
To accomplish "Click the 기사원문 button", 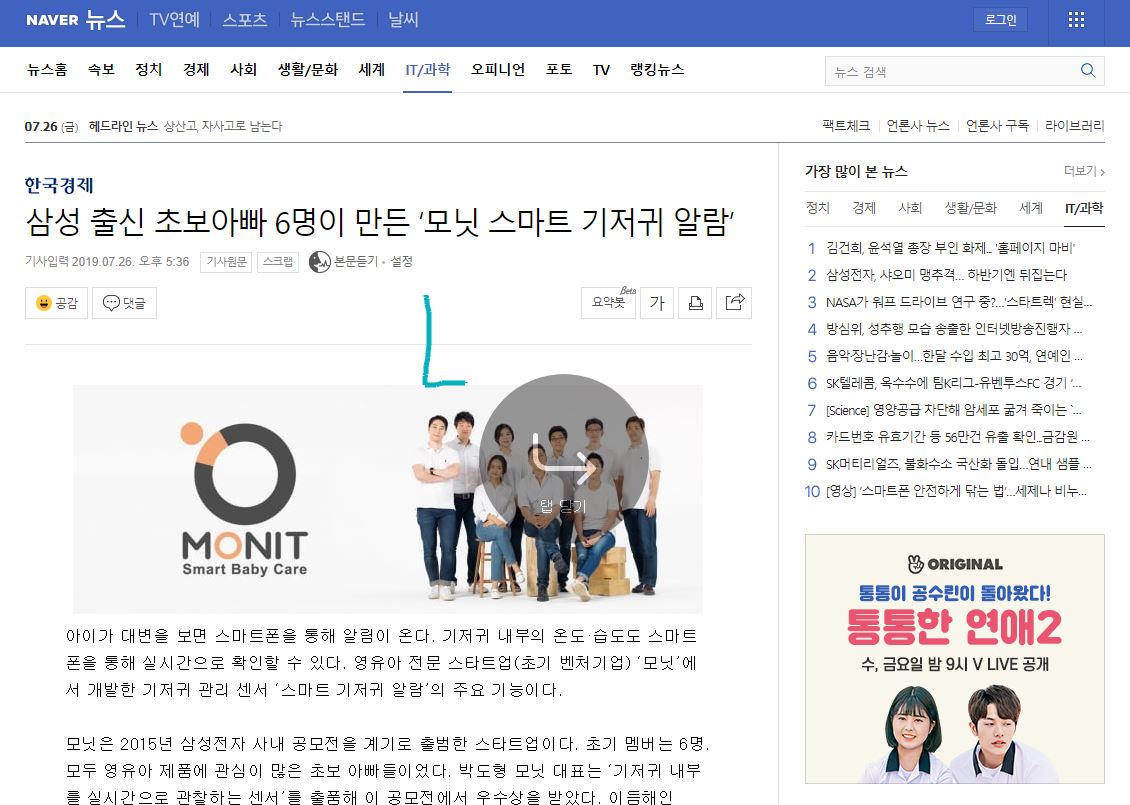I will click(226, 262).
